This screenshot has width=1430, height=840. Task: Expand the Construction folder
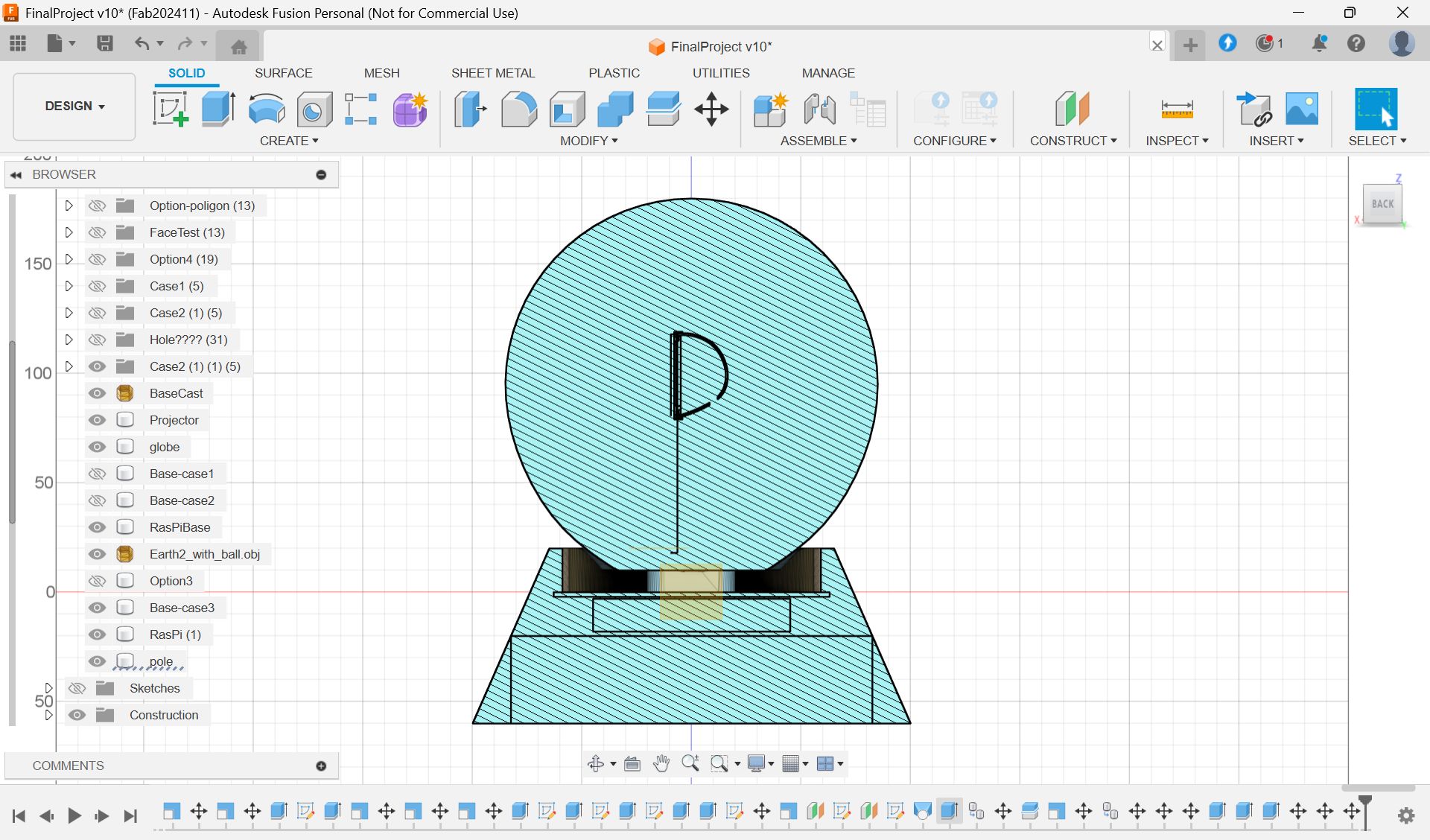pos(49,715)
